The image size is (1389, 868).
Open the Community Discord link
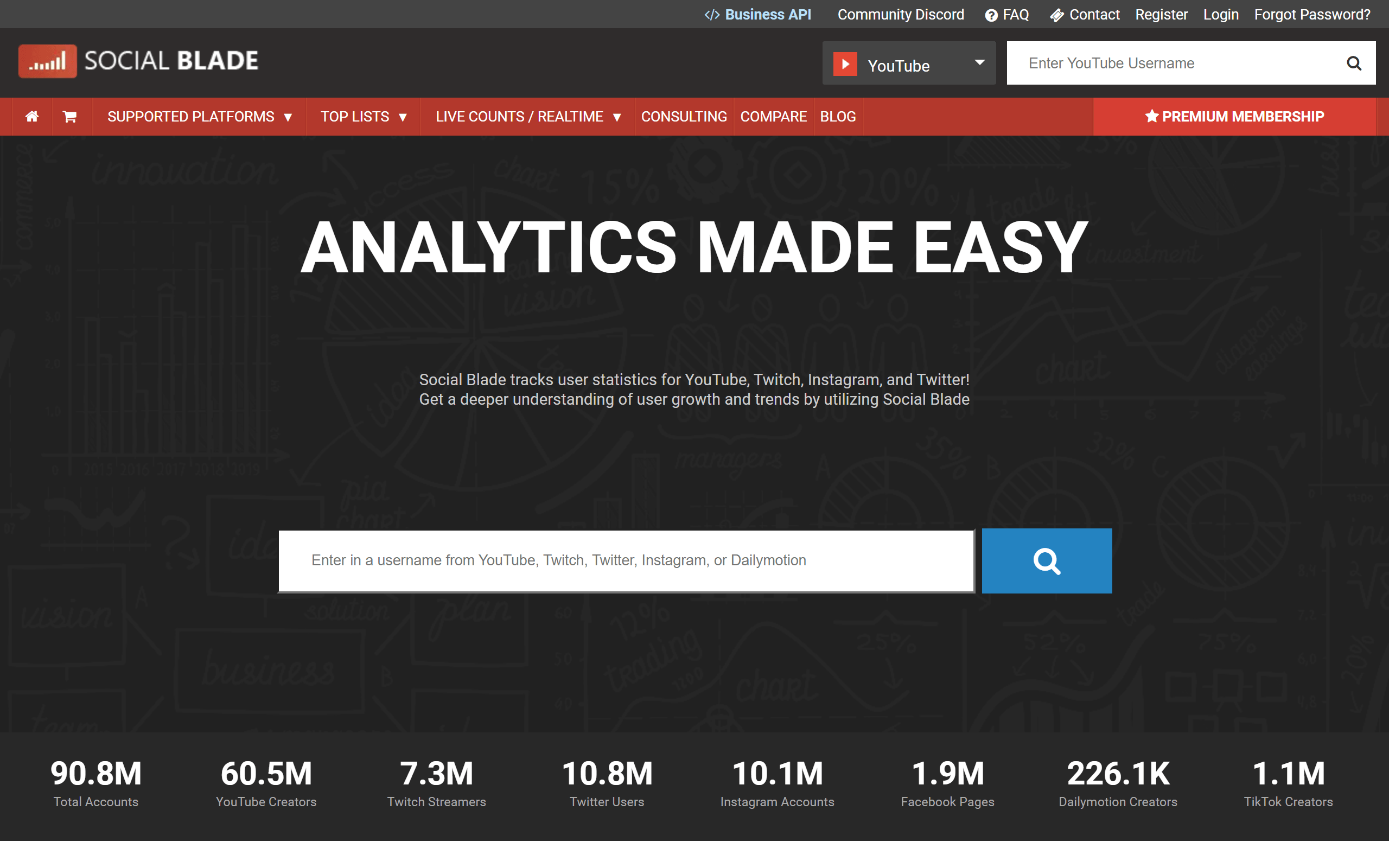[900, 15]
